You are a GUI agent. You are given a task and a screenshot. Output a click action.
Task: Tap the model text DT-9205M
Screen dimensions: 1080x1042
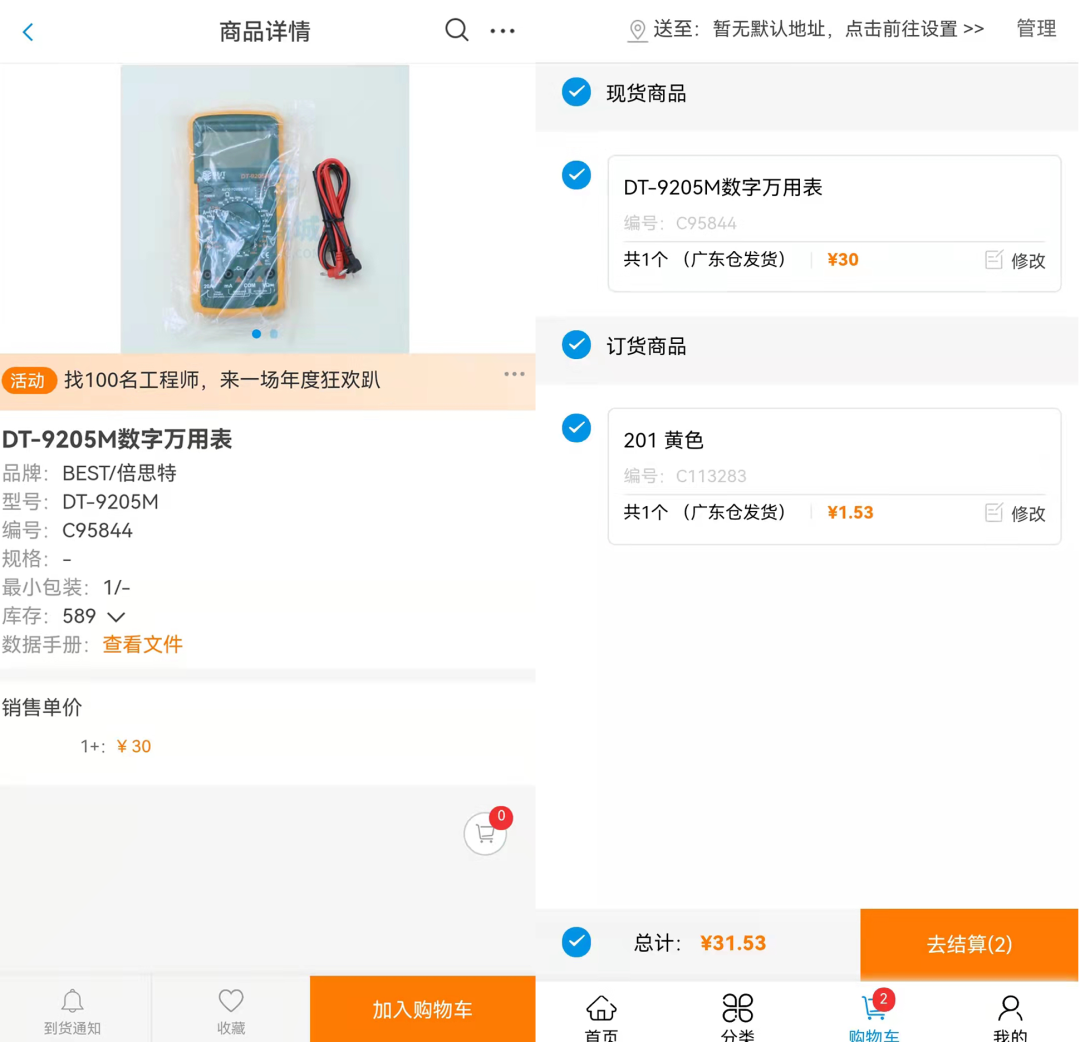point(110,502)
